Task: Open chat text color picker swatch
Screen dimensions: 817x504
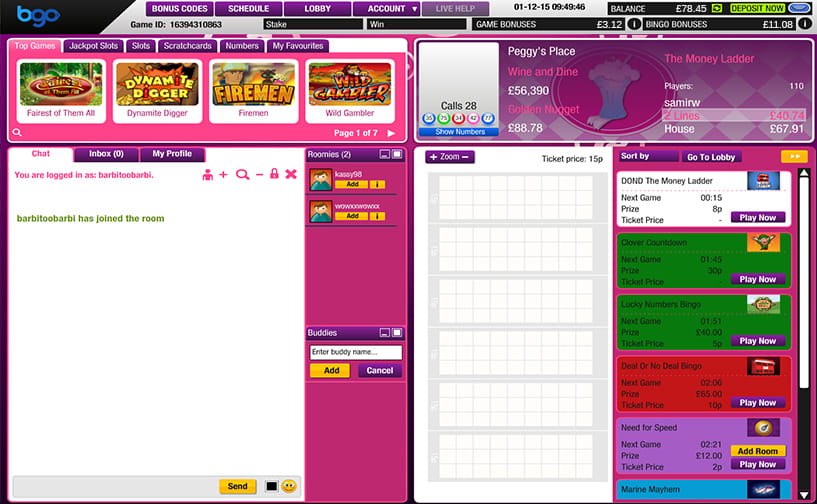Action: click(271, 486)
